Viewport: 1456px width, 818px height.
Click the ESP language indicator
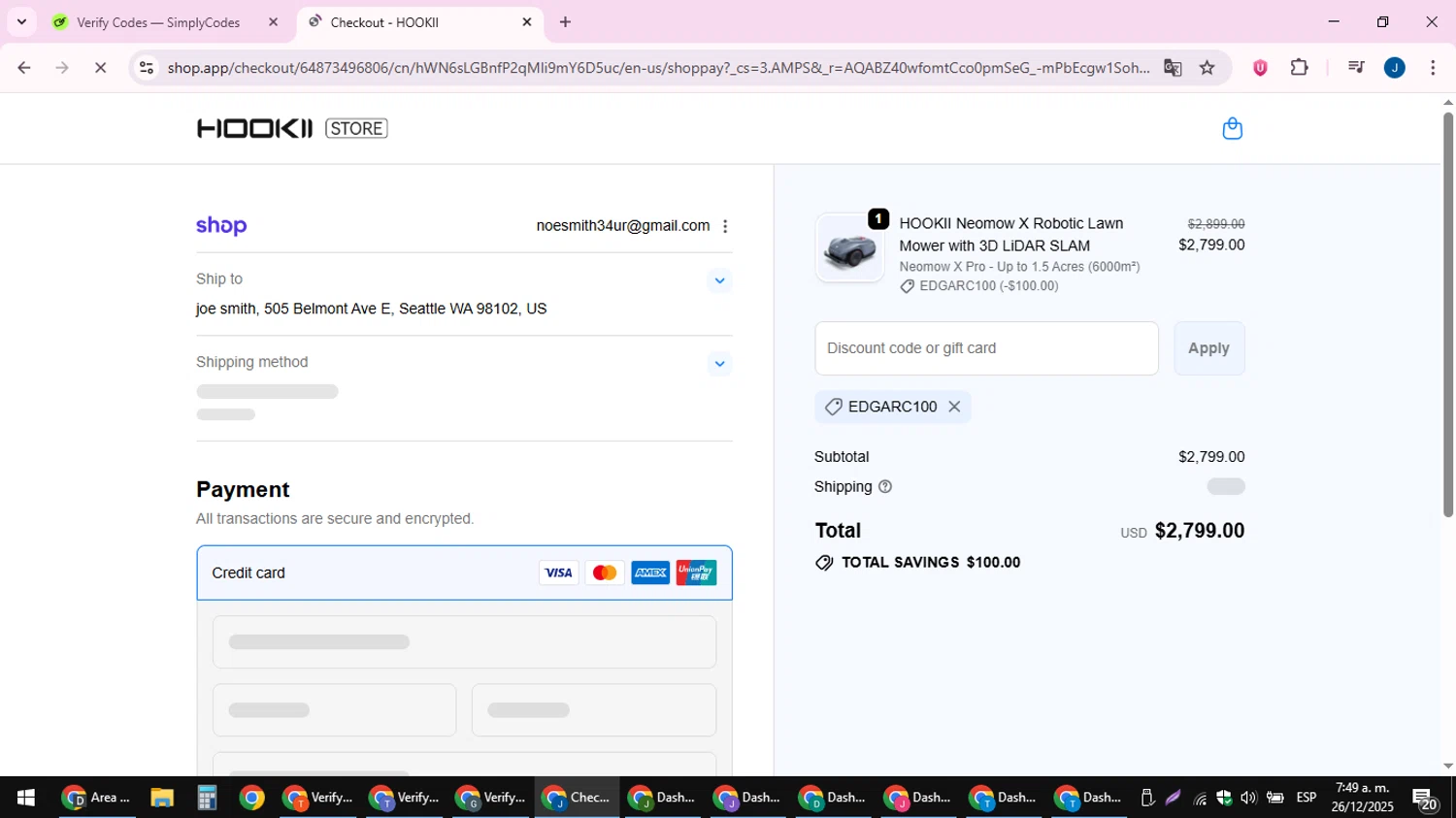[x=1307, y=798]
